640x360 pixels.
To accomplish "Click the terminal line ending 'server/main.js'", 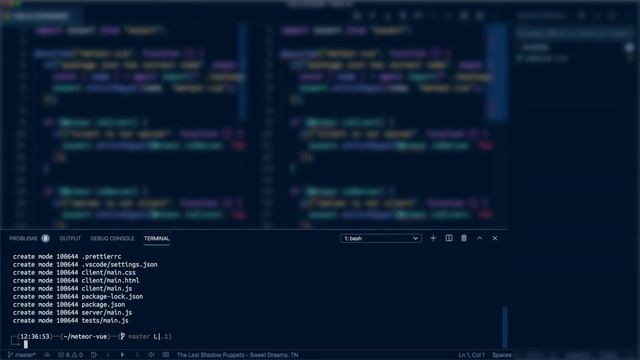I will [x=72, y=313].
